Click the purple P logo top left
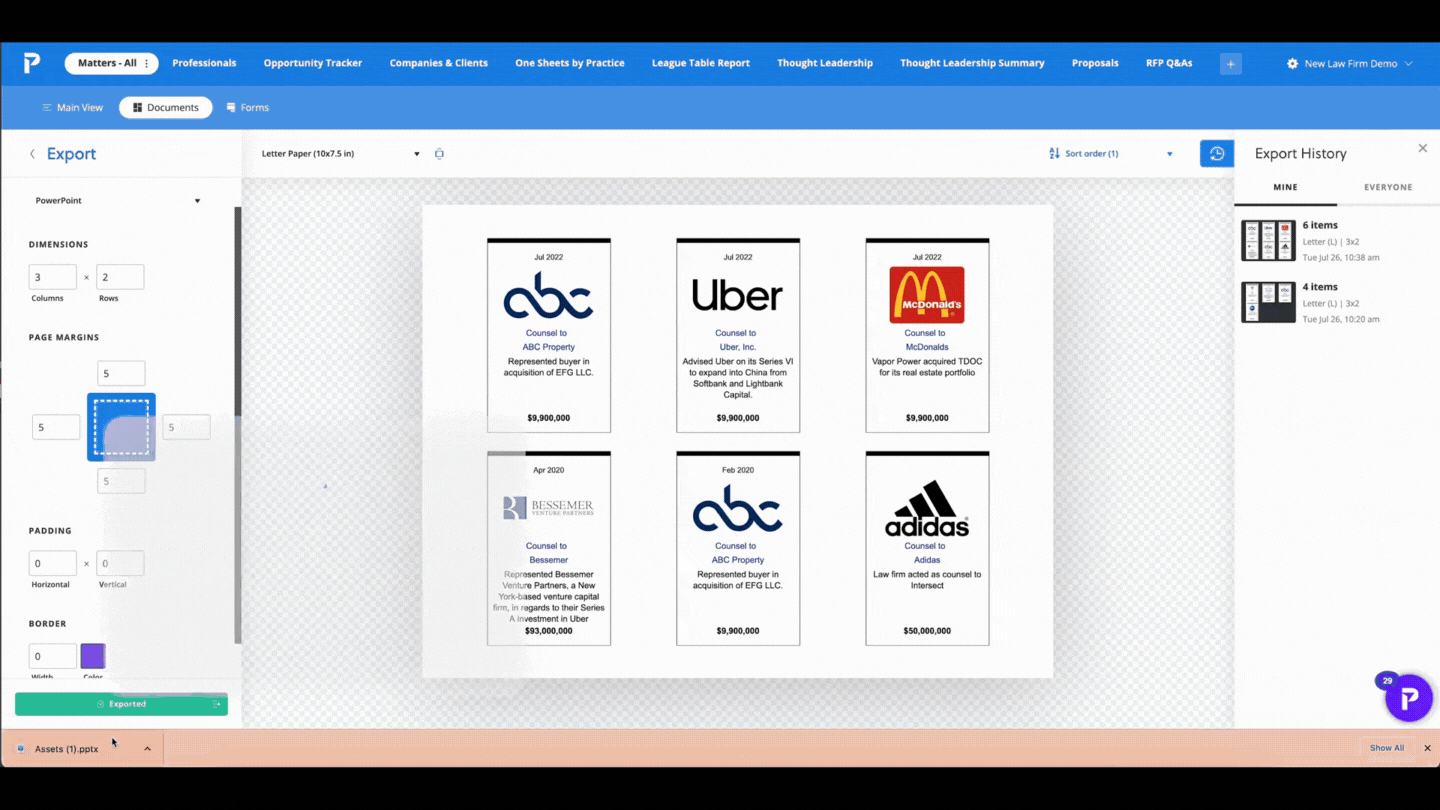Screen dimensions: 1440x810 30,62
